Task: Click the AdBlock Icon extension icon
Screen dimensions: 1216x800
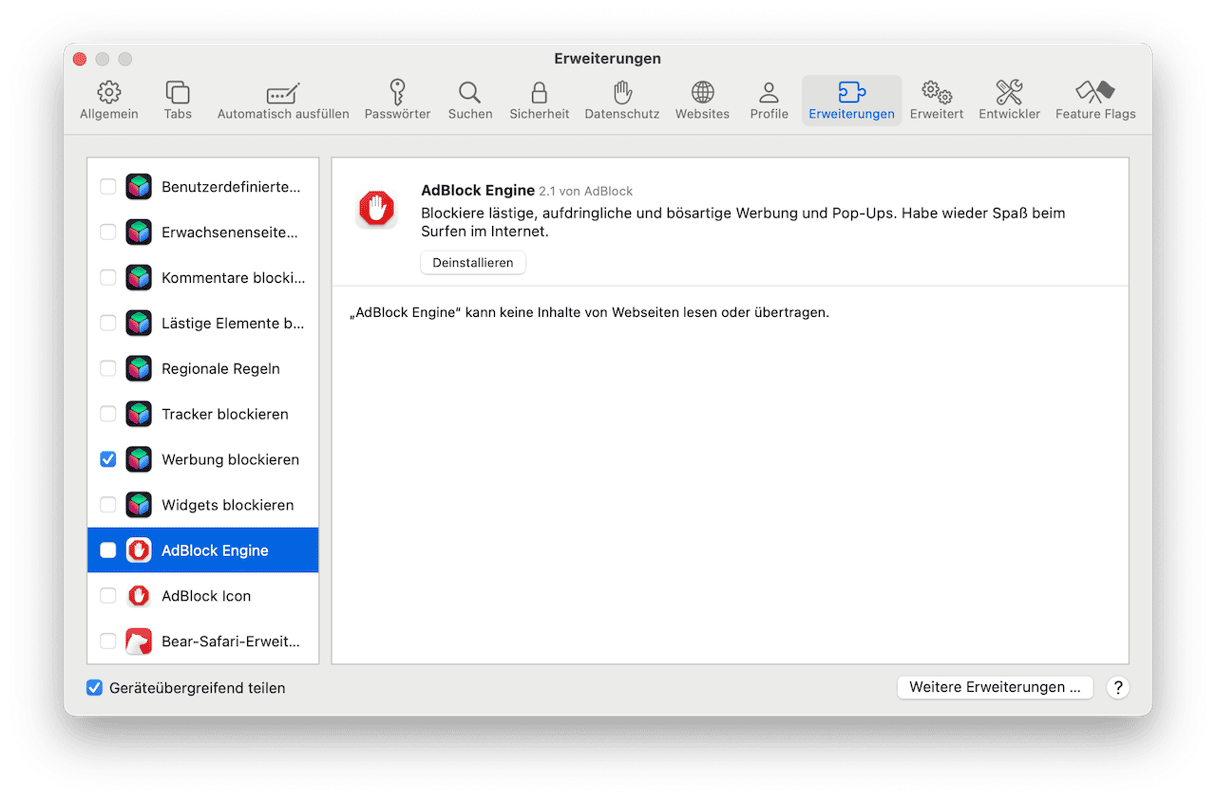Action: click(139, 596)
